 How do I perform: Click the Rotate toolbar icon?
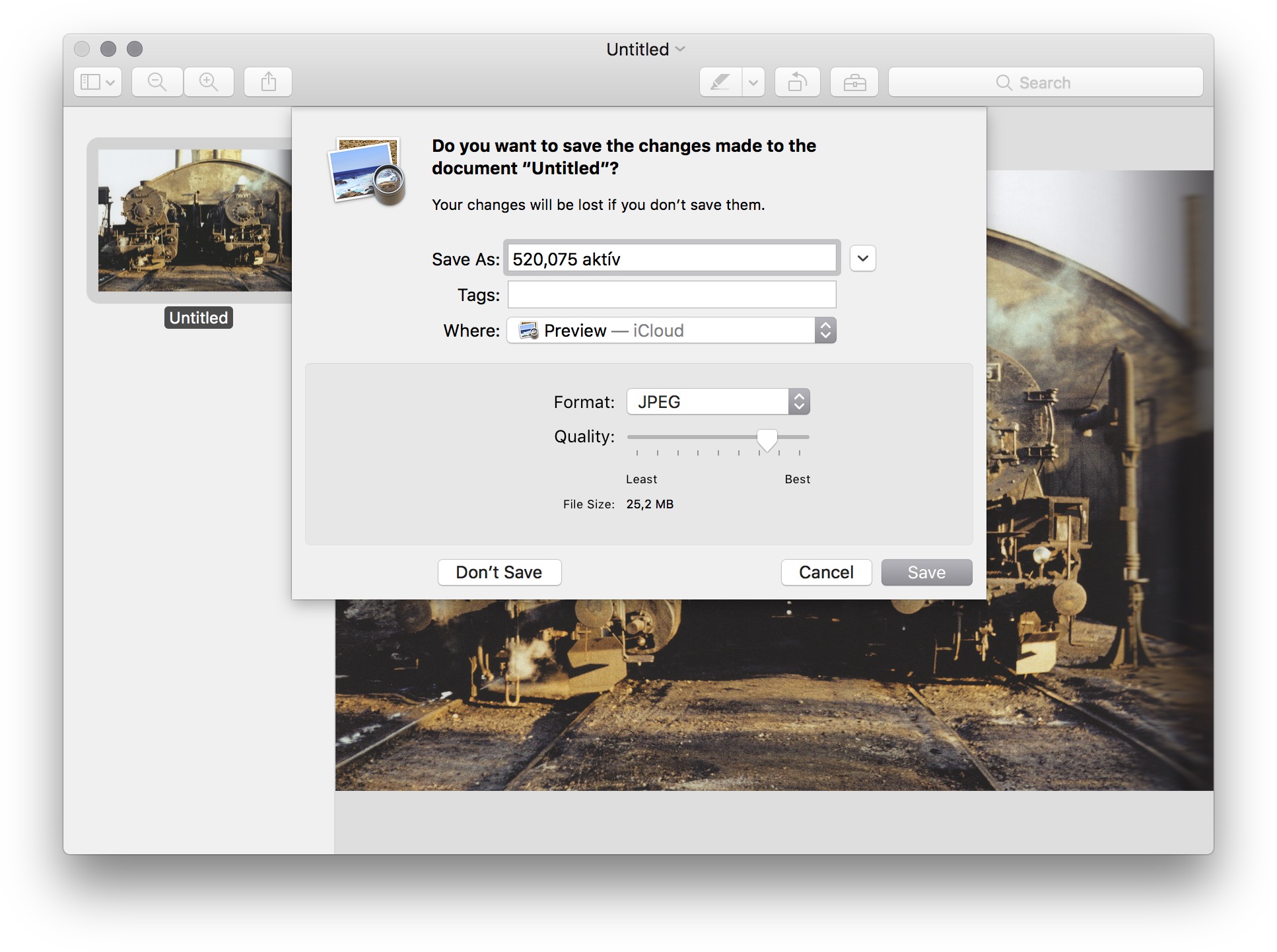798,82
